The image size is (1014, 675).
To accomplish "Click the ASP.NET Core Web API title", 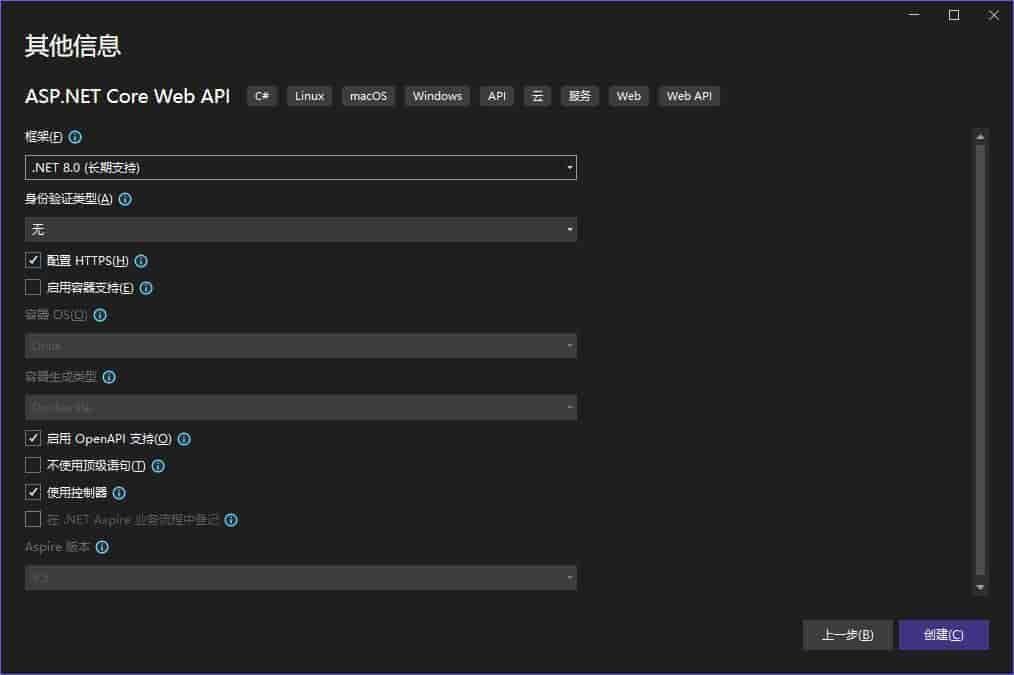I will [x=127, y=96].
